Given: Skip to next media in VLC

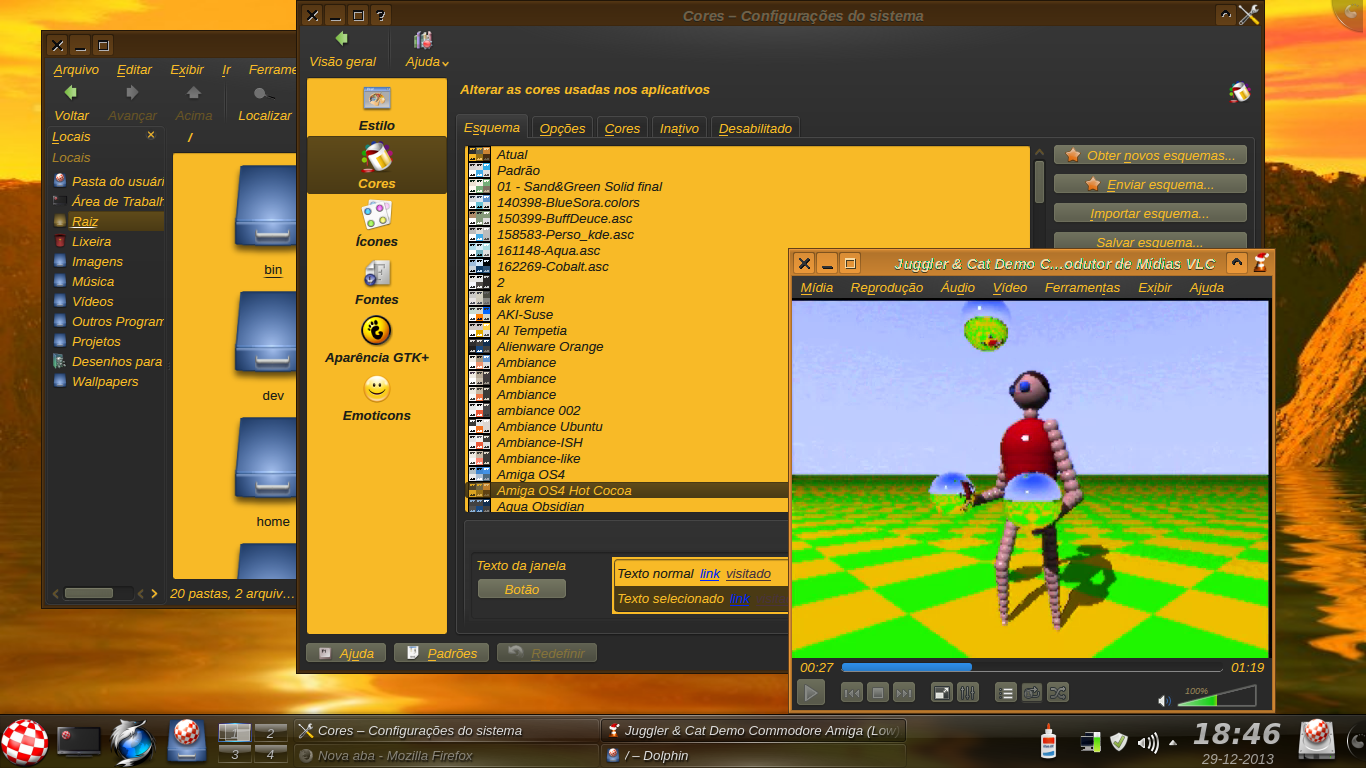Looking at the screenshot, I should (x=904, y=692).
